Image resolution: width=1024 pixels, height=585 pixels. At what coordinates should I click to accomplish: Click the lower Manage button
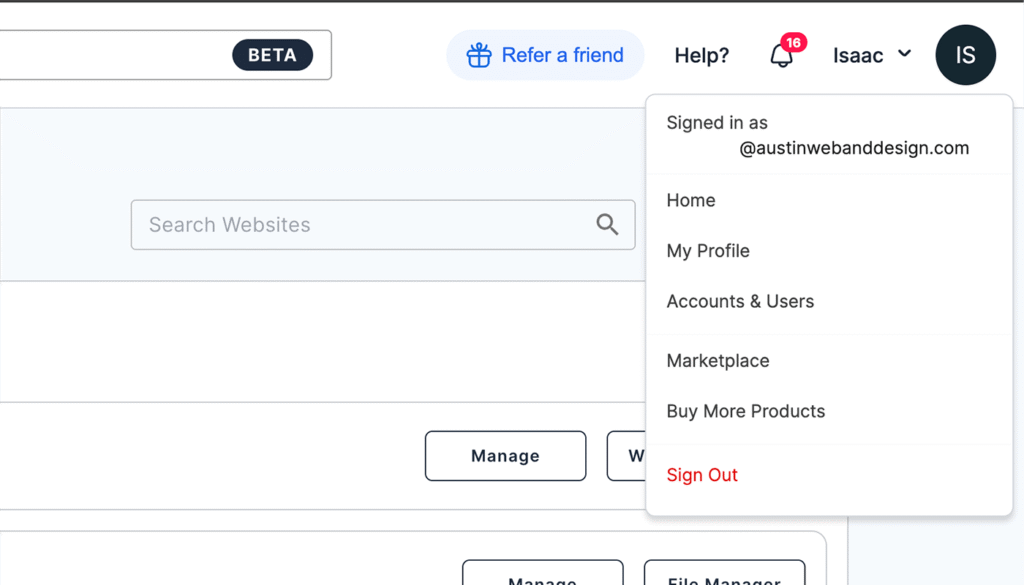point(542,579)
